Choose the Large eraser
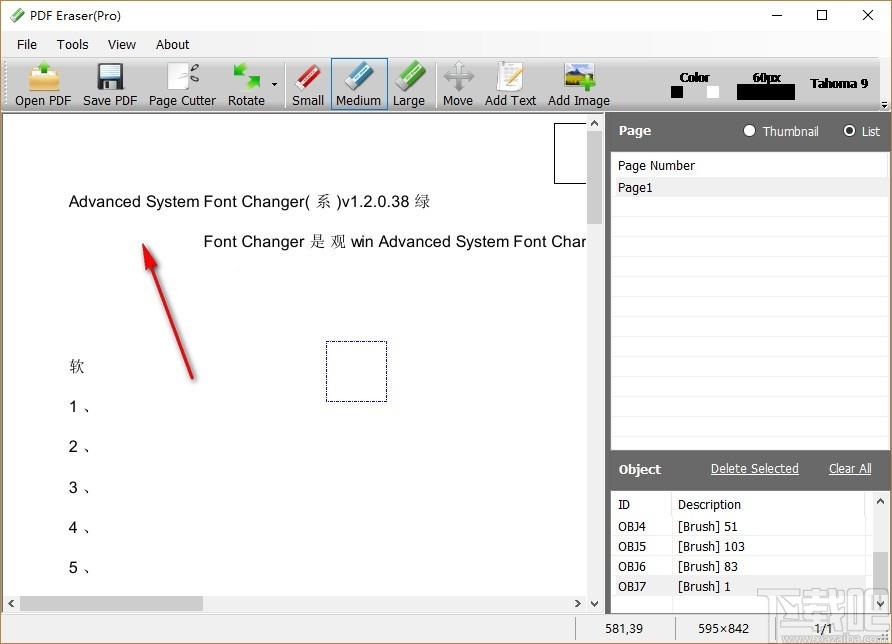Screen dimensions: 892x644 (408, 84)
